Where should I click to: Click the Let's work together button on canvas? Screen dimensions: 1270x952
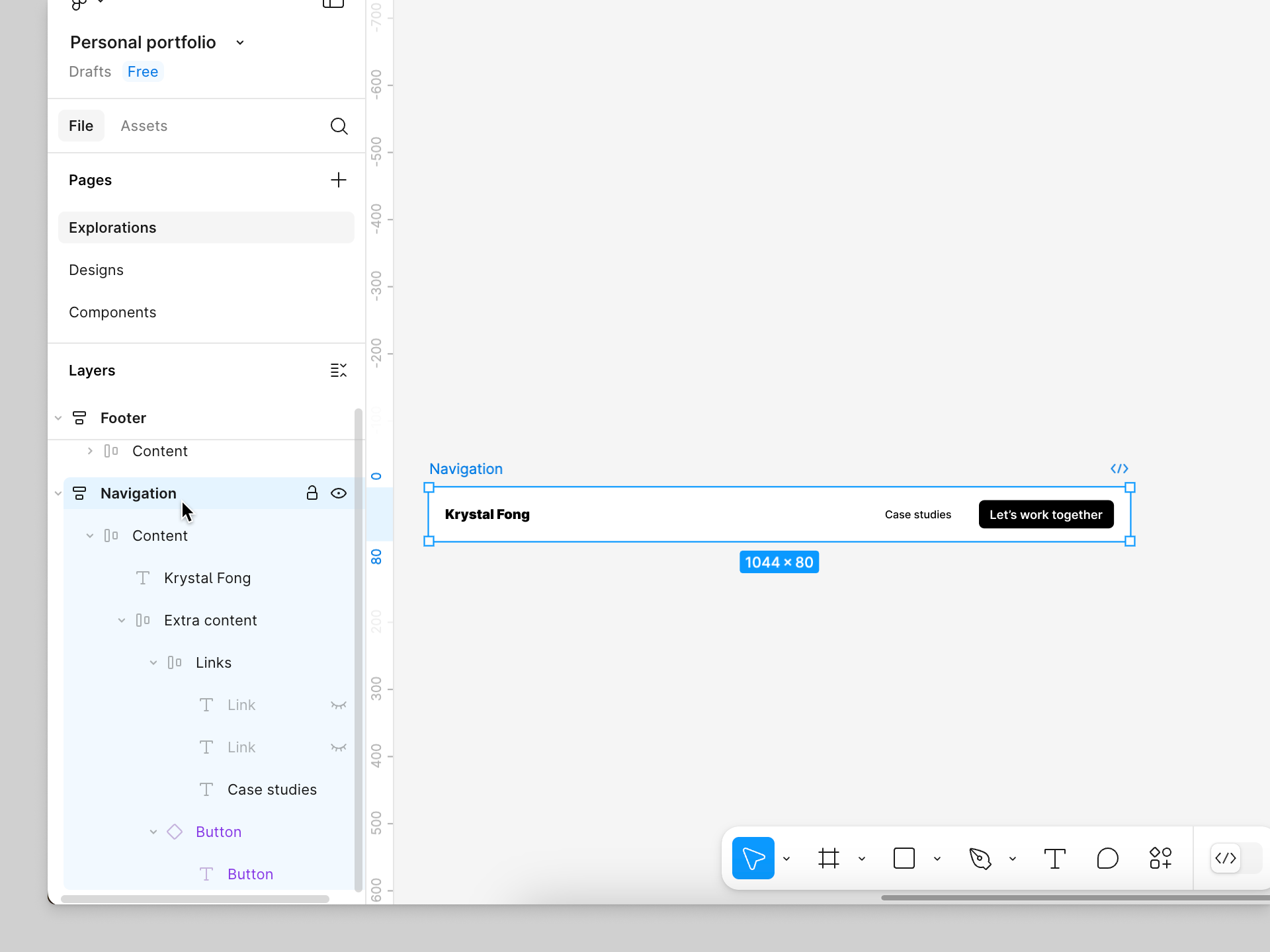tap(1046, 514)
